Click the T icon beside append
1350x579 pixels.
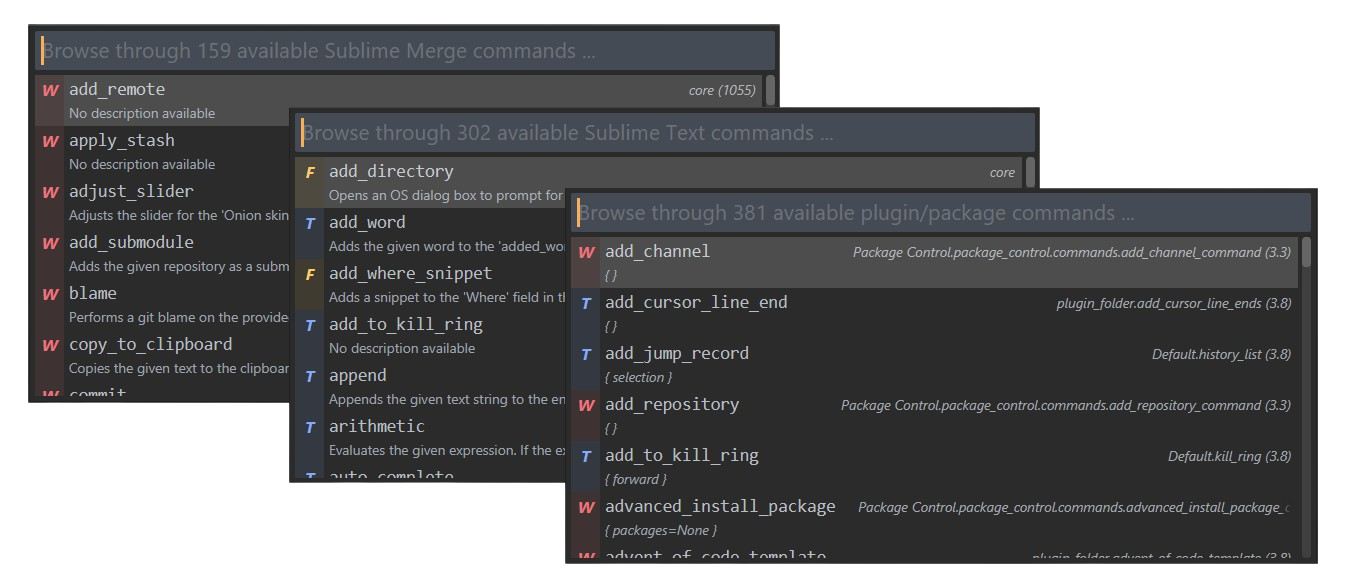[310, 376]
